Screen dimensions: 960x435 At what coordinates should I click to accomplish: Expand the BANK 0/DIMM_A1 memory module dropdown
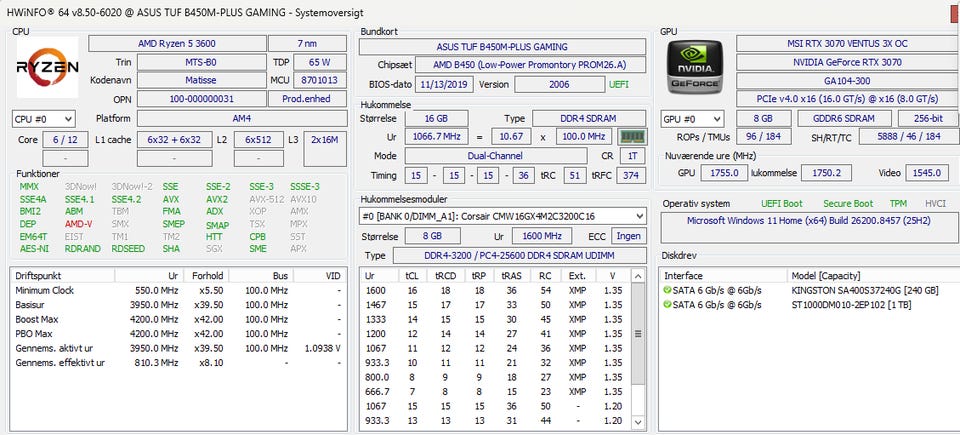click(x=502, y=216)
